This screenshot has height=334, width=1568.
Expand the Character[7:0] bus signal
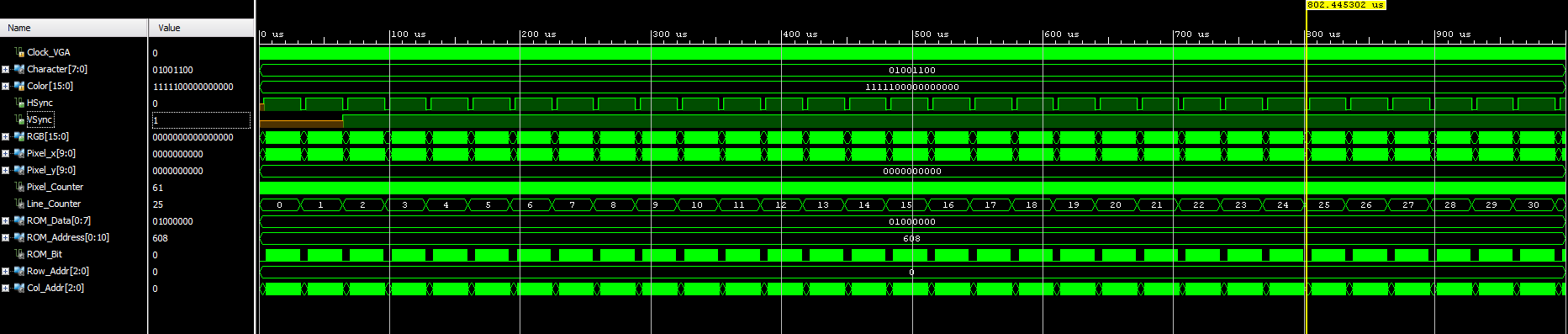click(x=6, y=69)
